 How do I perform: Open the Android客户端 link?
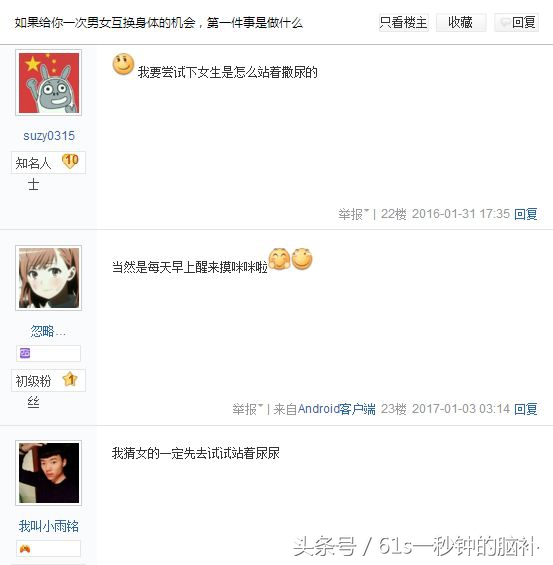pos(336,409)
